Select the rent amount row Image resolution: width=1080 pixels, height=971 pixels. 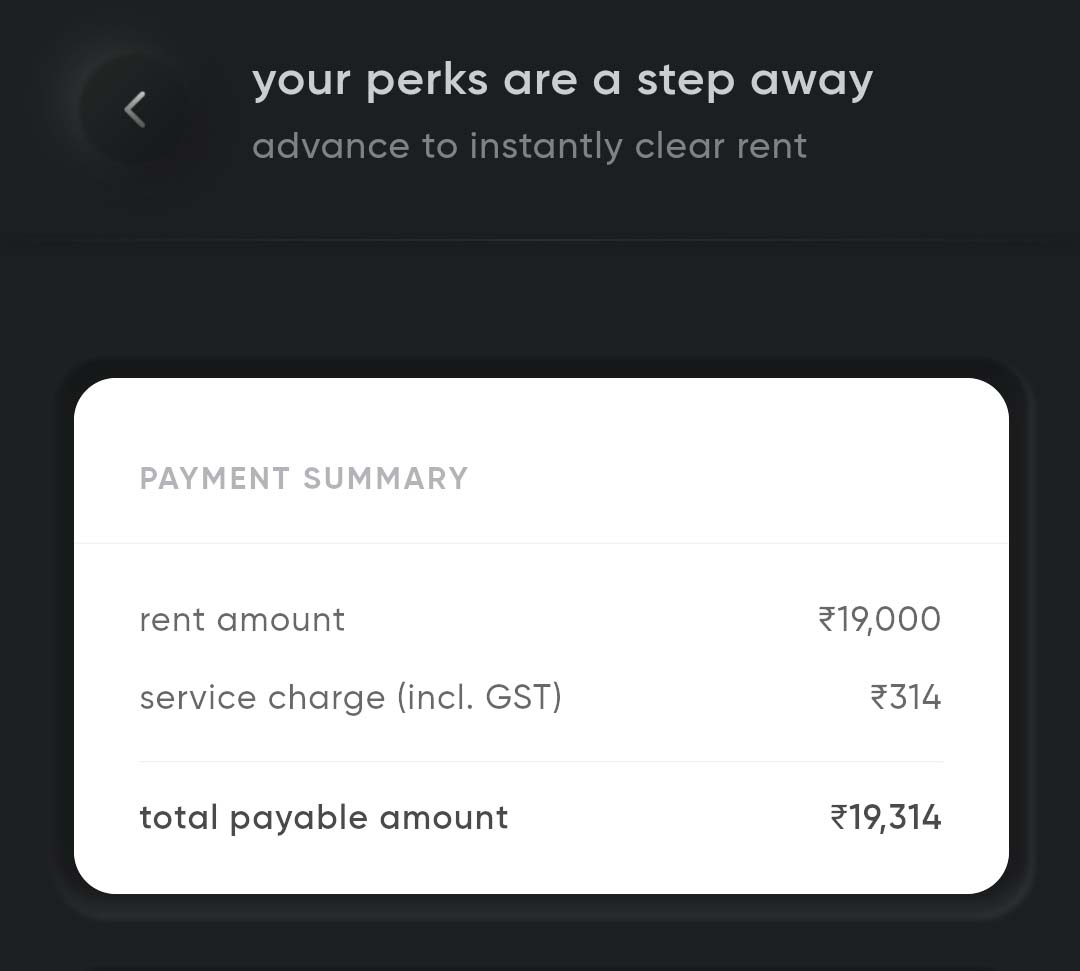coord(540,619)
